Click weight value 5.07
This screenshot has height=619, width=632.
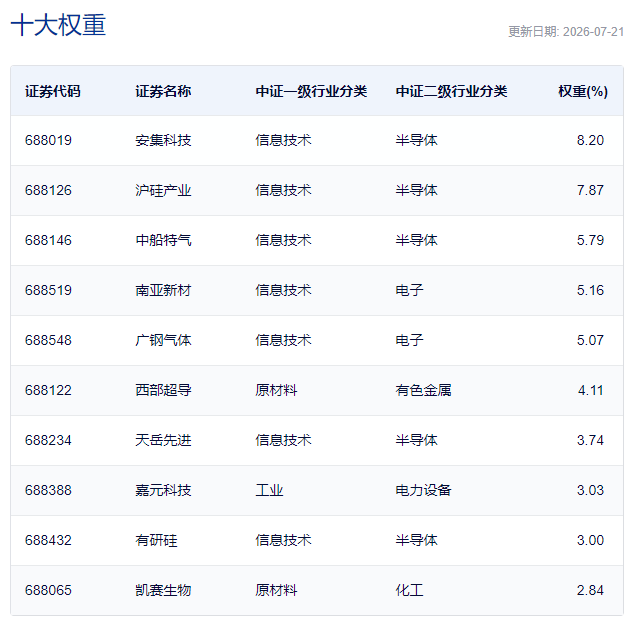click(590, 340)
